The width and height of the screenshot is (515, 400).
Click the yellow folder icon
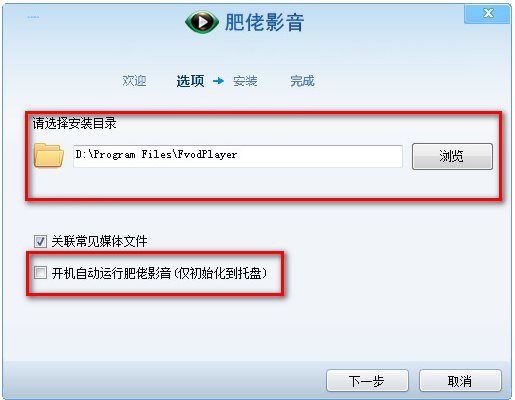click(49, 155)
